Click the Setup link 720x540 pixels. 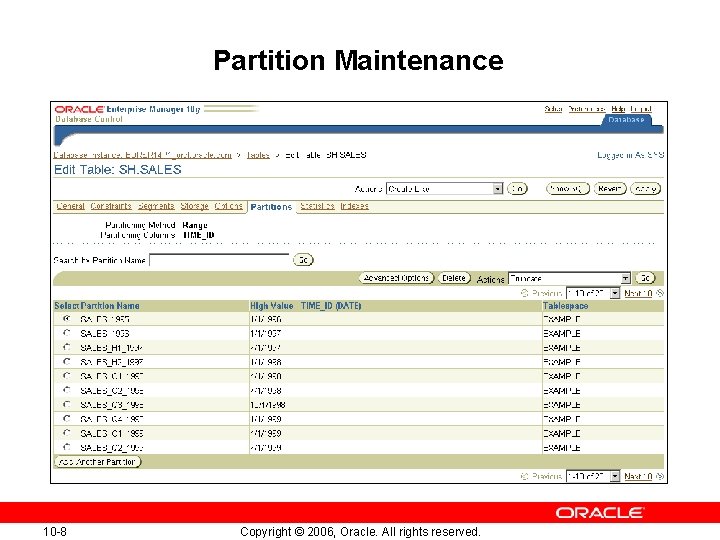(x=553, y=109)
